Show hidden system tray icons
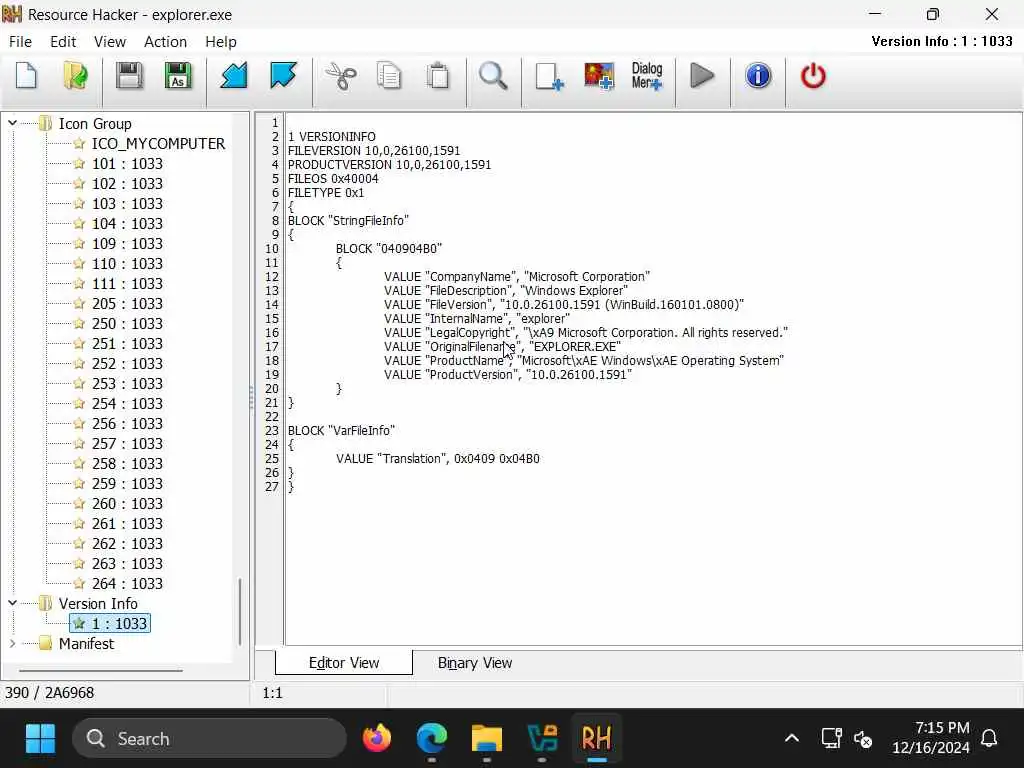 (792, 739)
